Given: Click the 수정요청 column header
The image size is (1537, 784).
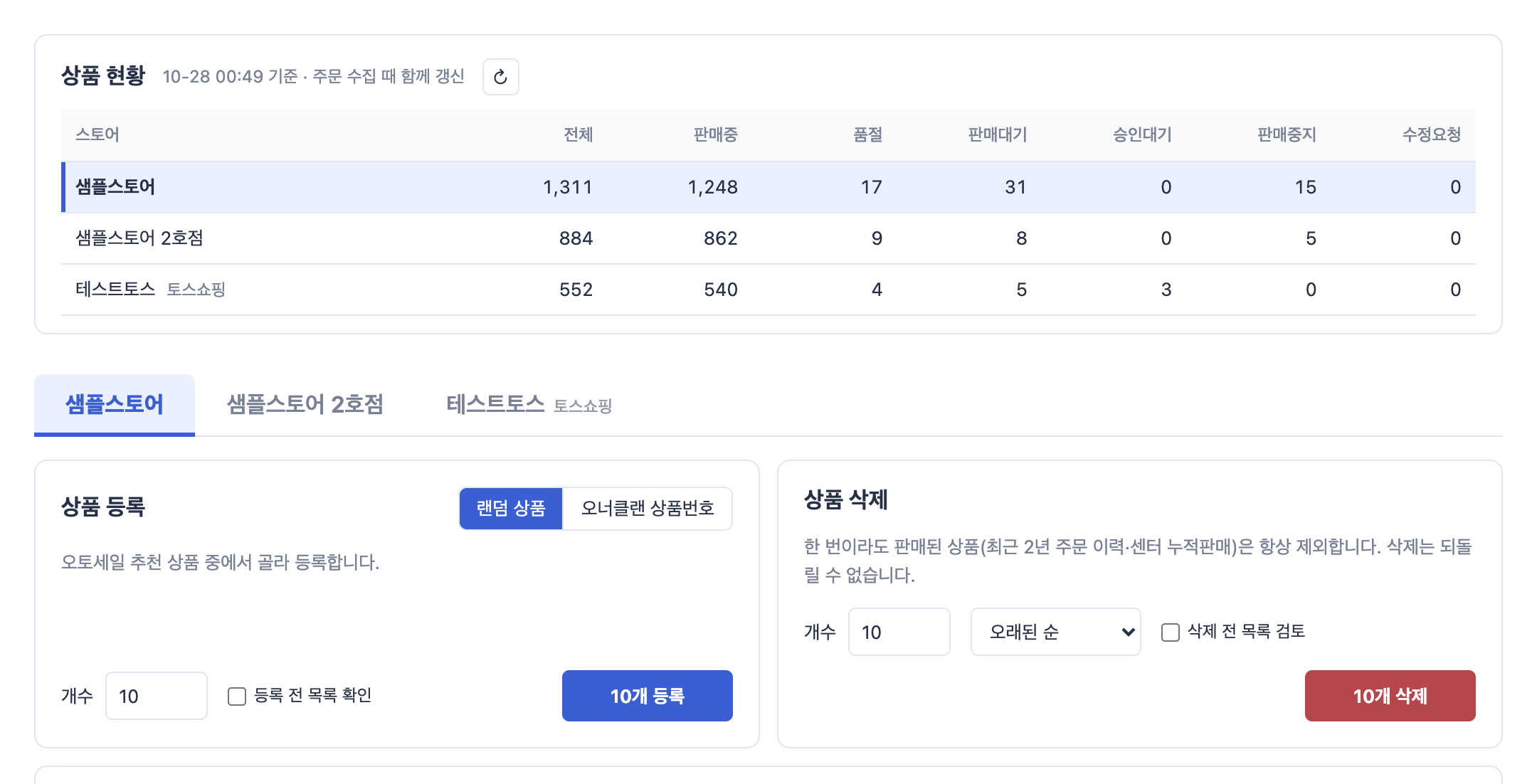Looking at the screenshot, I should [1432, 134].
